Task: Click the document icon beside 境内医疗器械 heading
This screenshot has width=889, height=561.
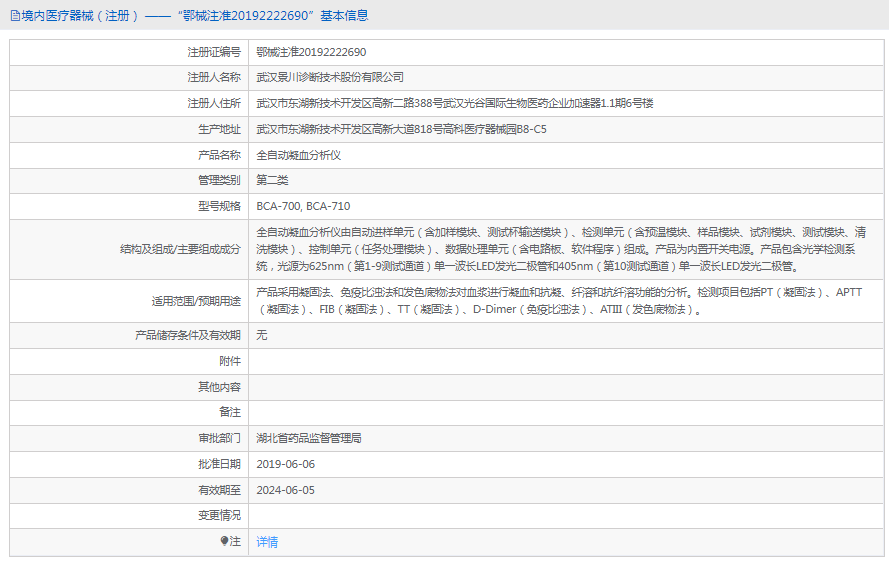Action: coord(15,16)
